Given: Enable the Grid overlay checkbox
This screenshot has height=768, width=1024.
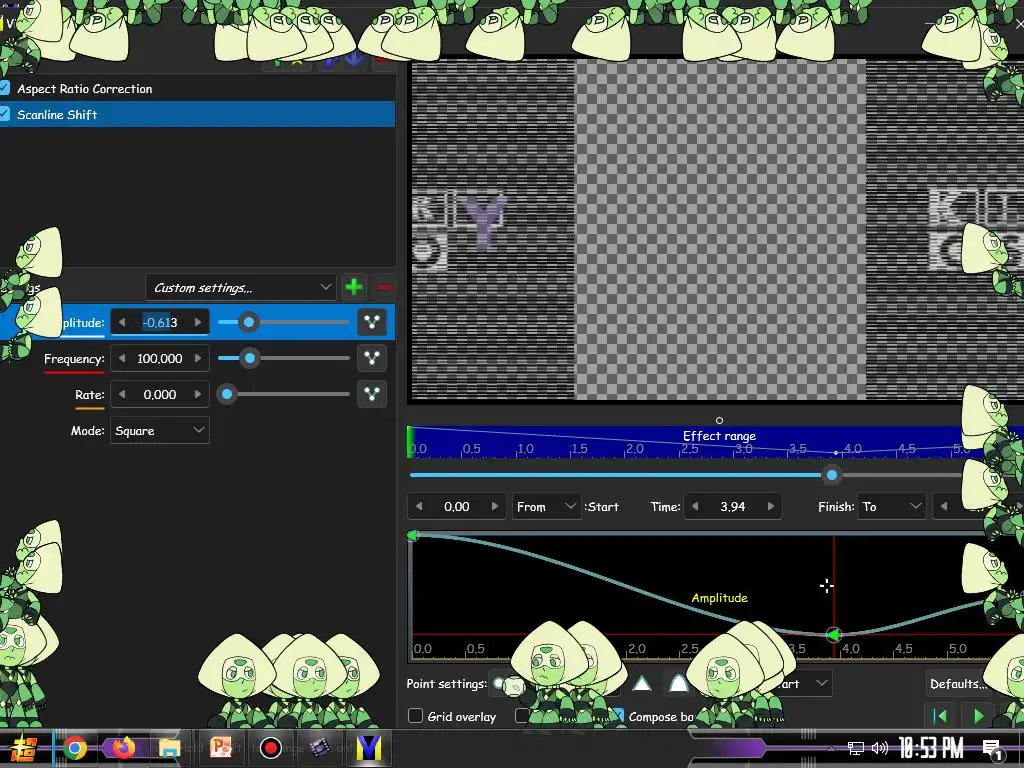Looking at the screenshot, I should point(415,716).
